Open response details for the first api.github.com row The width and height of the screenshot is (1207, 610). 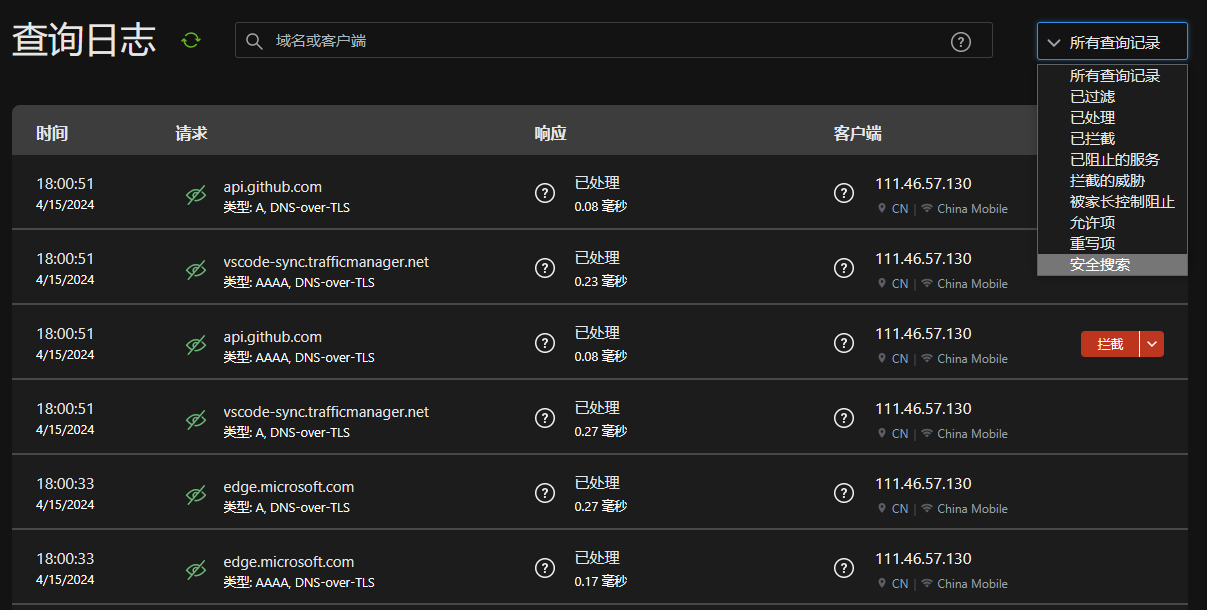pyautogui.click(x=545, y=193)
